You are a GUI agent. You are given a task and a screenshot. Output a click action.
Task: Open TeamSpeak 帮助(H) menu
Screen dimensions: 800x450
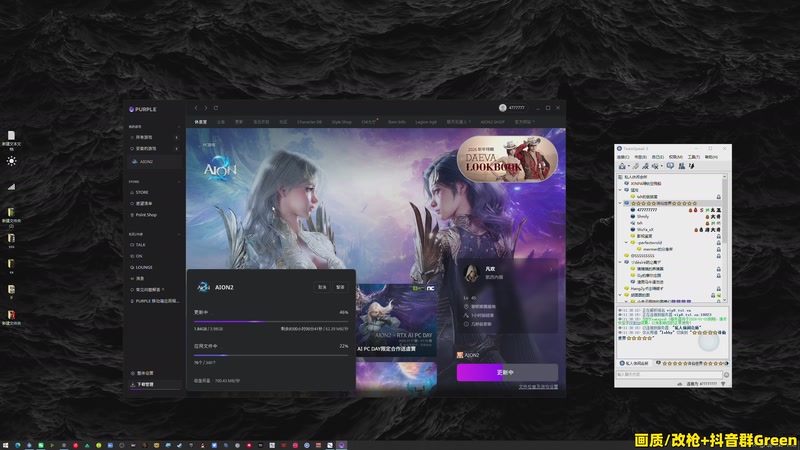(x=711, y=157)
